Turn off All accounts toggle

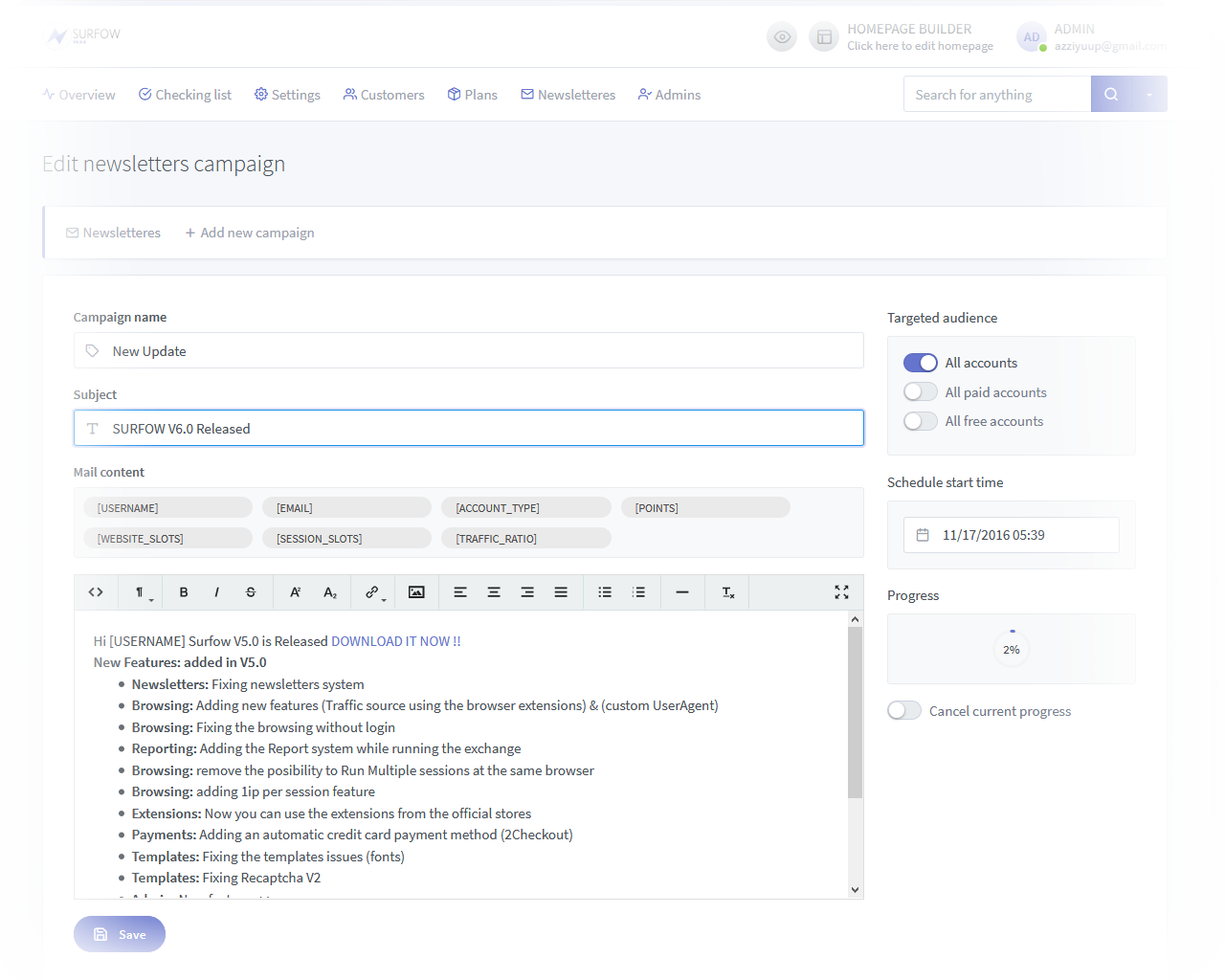(x=921, y=363)
